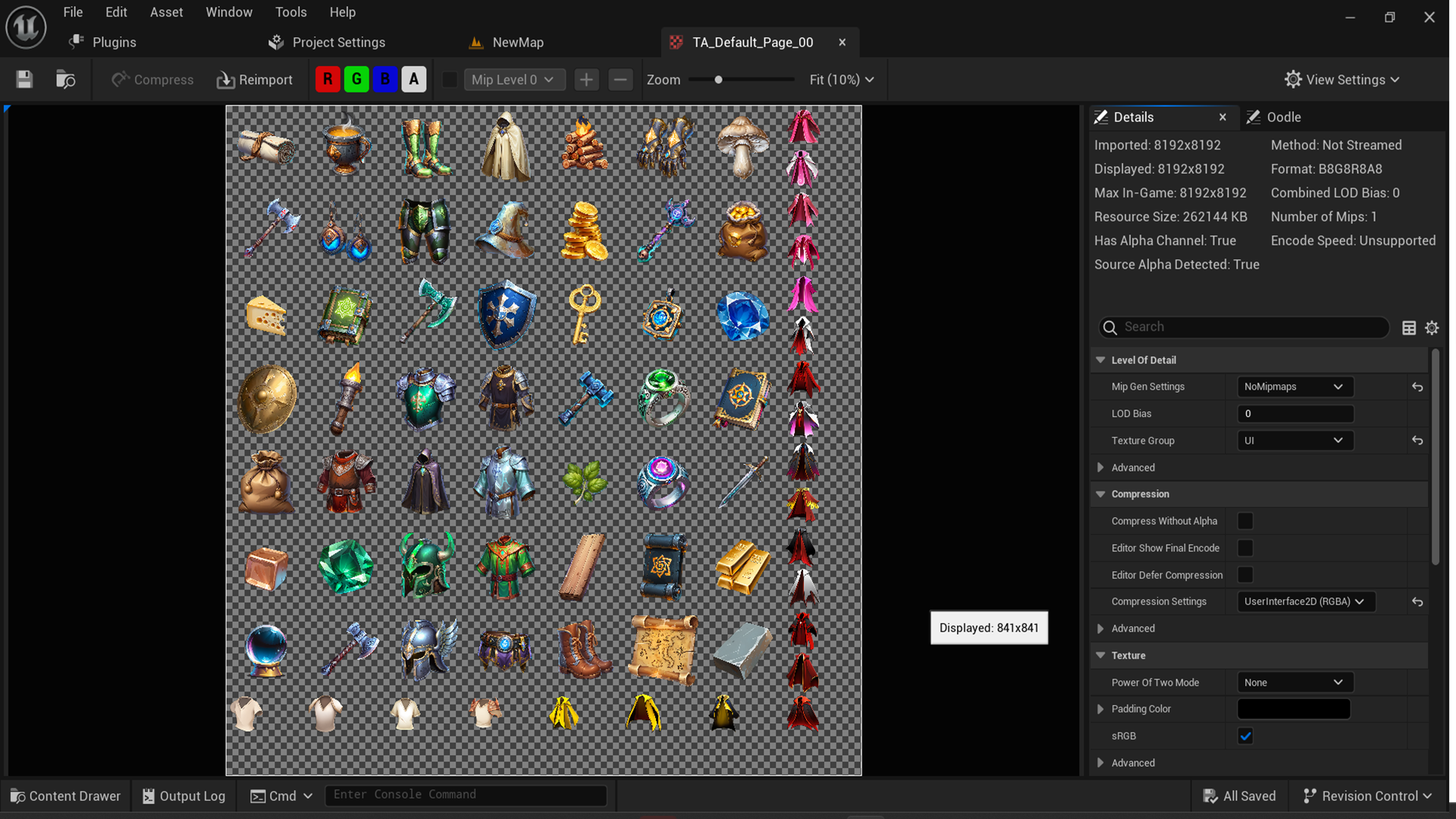Click the LOD Bias value field
The image size is (1456, 819).
1295,414
